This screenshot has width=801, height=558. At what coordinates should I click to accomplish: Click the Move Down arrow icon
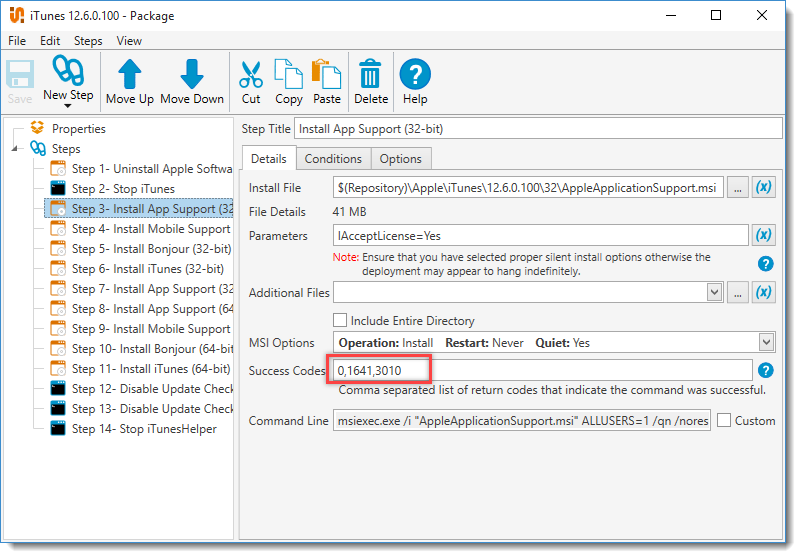tap(192, 74)
